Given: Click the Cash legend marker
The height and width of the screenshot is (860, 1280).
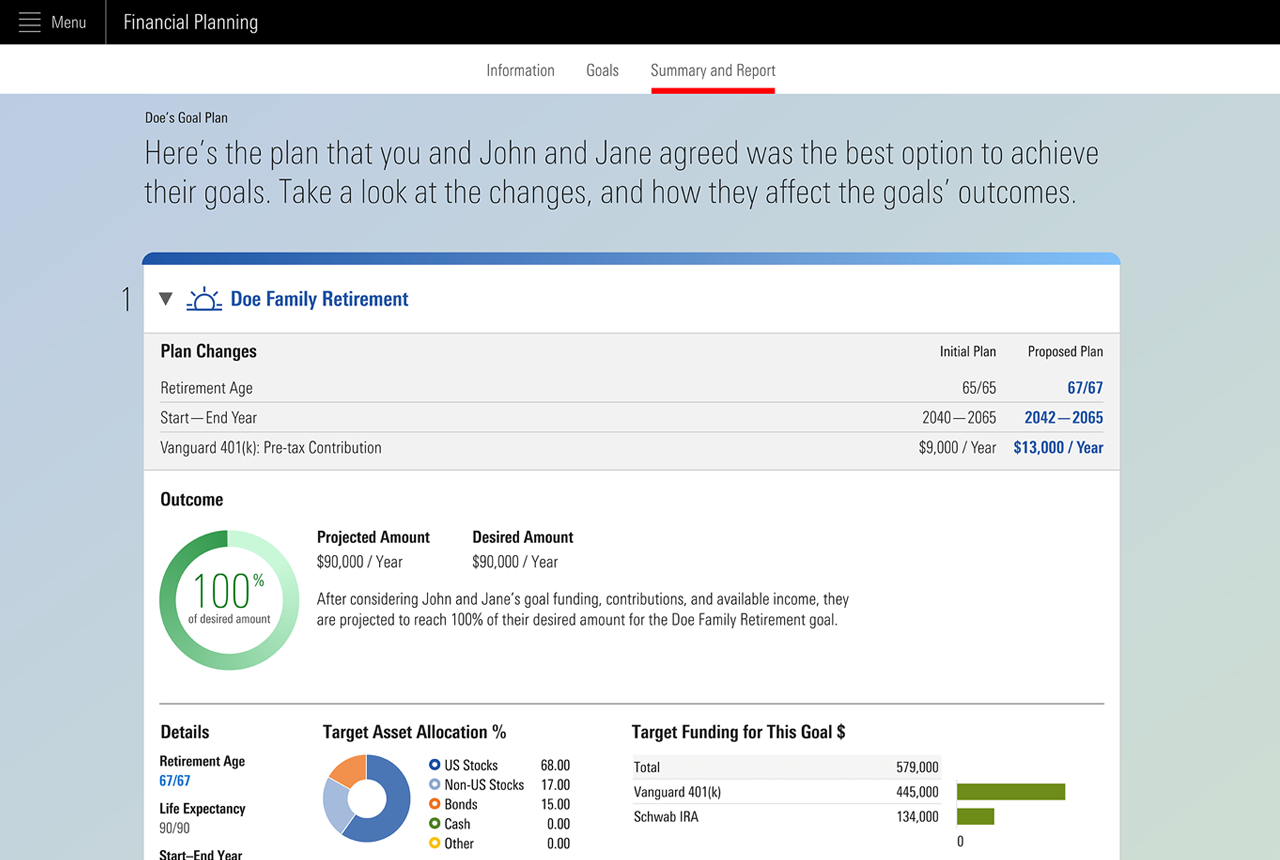Looking at the screenshot, I should [x=434, y=824].
